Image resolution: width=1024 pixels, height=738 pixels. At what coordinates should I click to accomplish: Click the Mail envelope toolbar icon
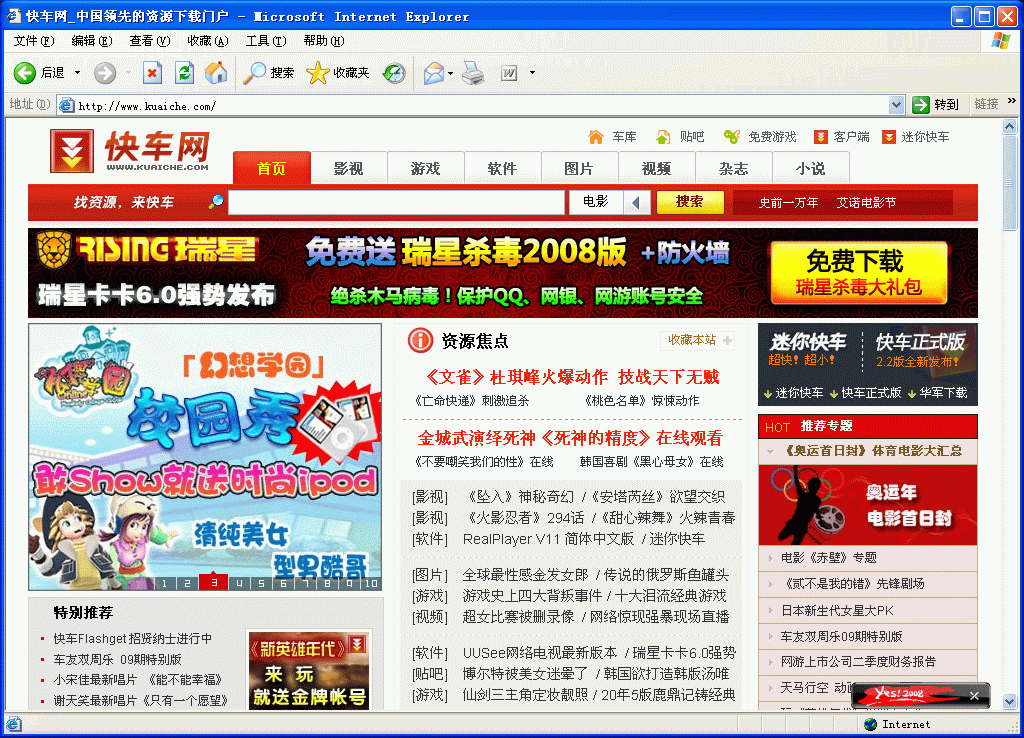pyautogui.click(x=433, y=72)
